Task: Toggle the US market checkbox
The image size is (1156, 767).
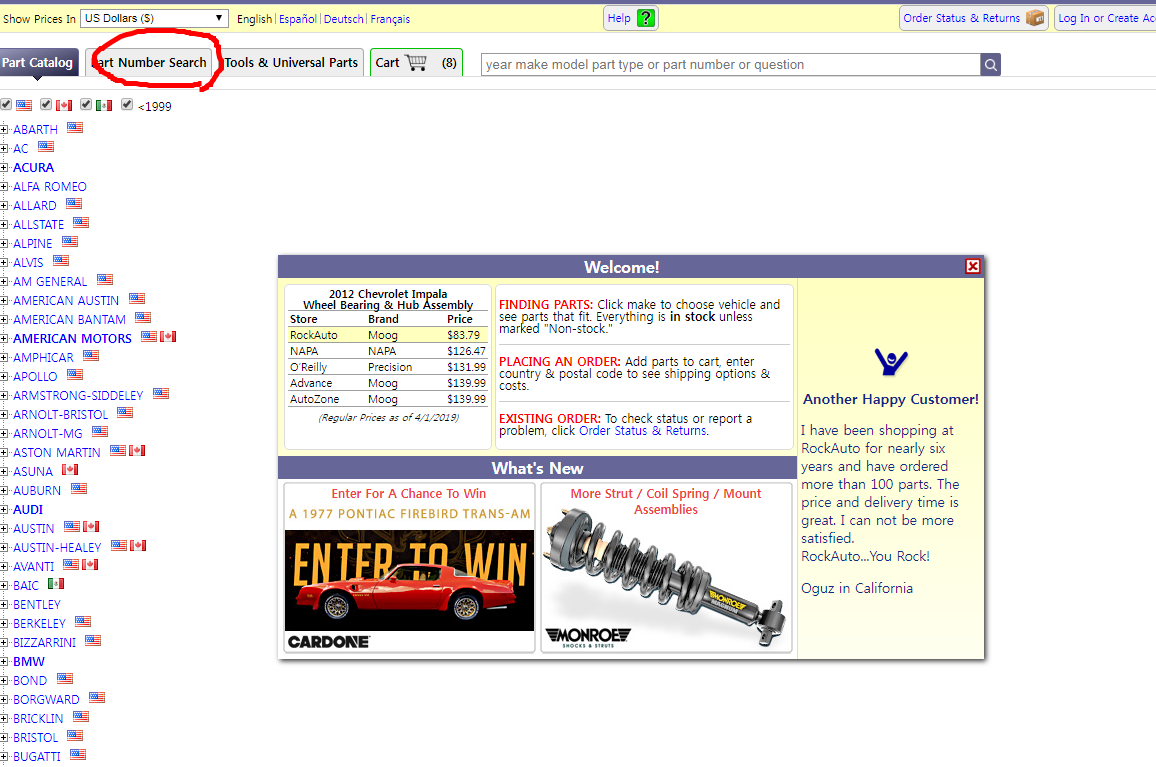Action: [6, 105]
